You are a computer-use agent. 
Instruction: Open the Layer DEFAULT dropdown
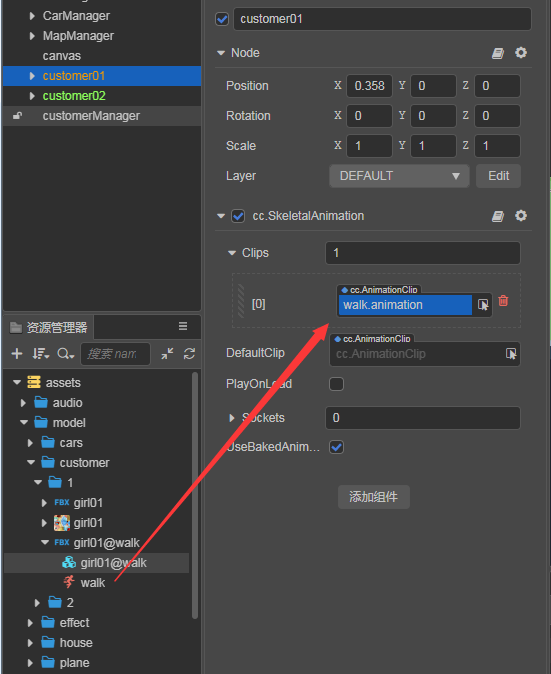[x=399, y=176]
